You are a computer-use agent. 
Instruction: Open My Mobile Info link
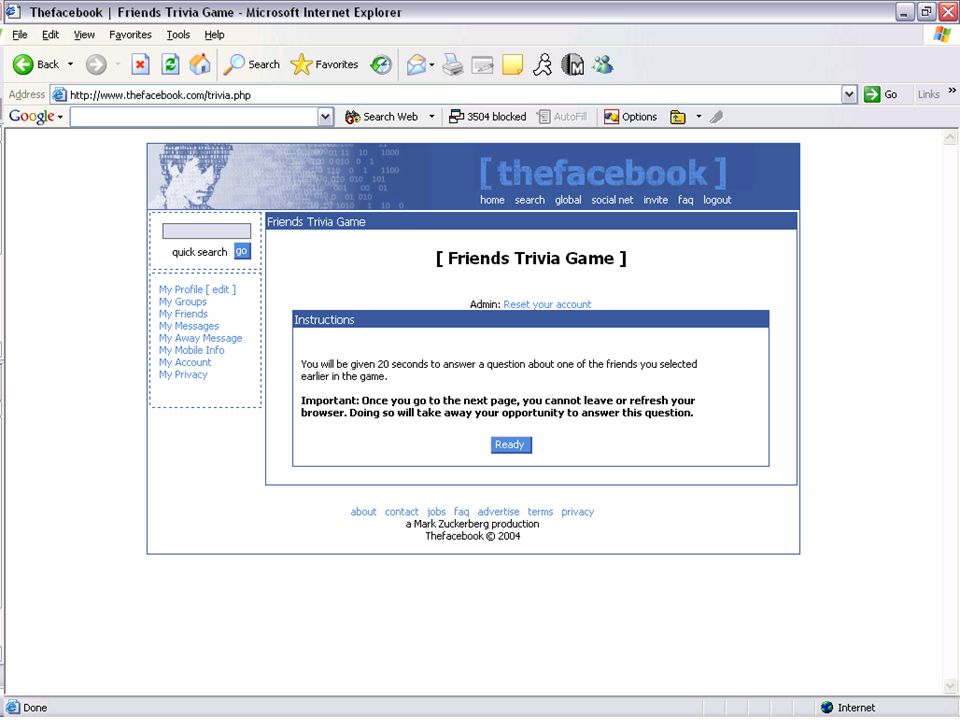point(192,350)
